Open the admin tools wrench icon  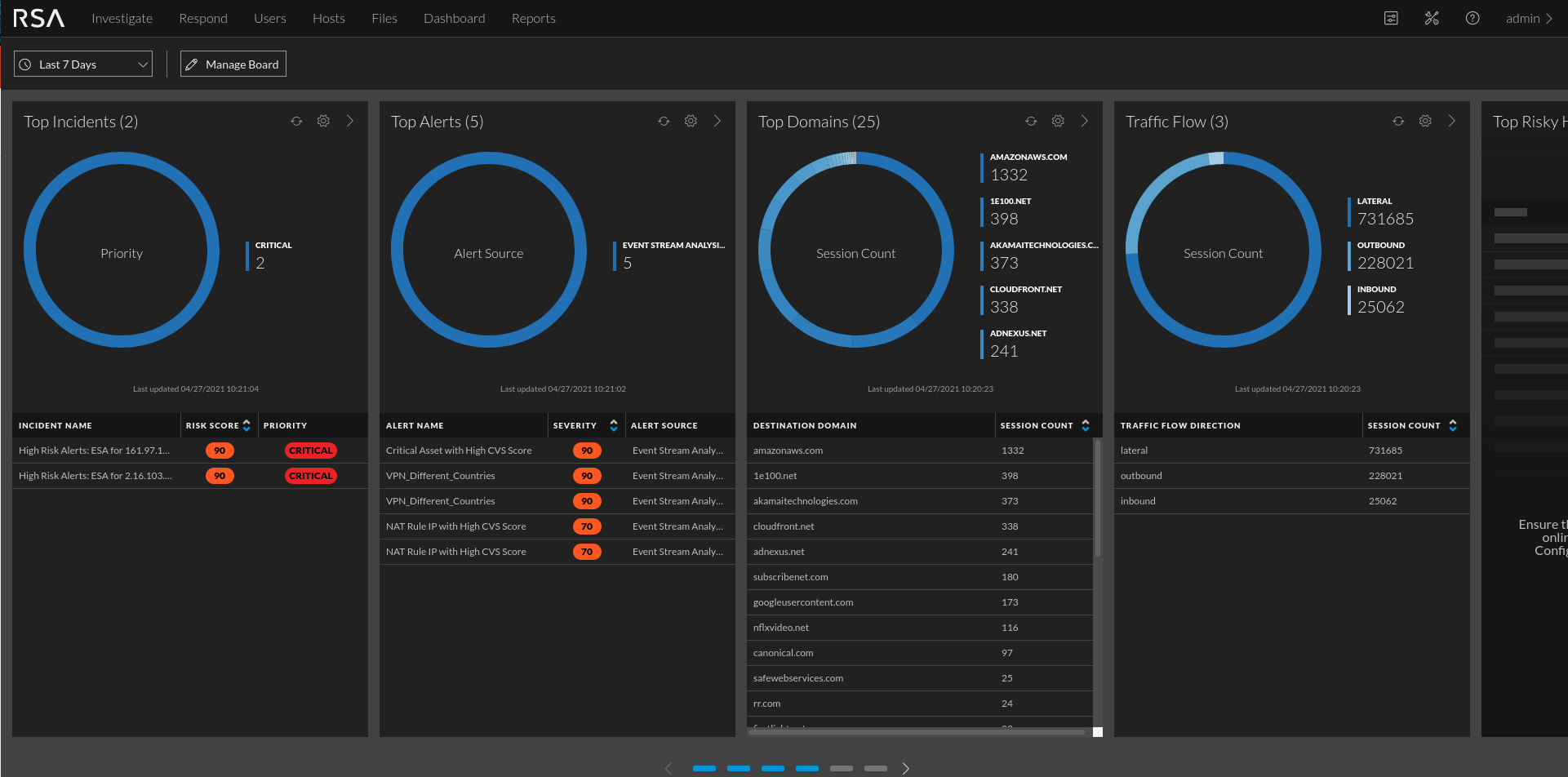(1432, 19)
